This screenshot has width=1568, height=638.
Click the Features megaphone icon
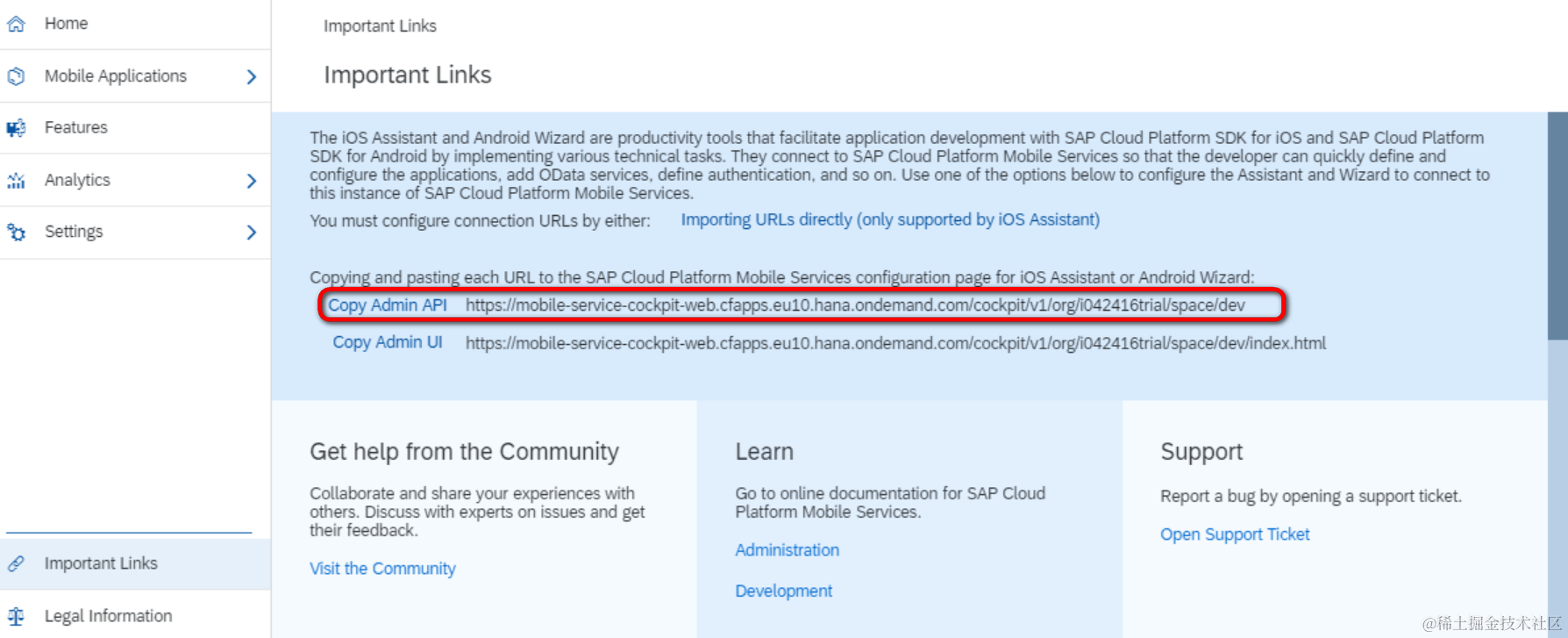click(x=16, y=128)
